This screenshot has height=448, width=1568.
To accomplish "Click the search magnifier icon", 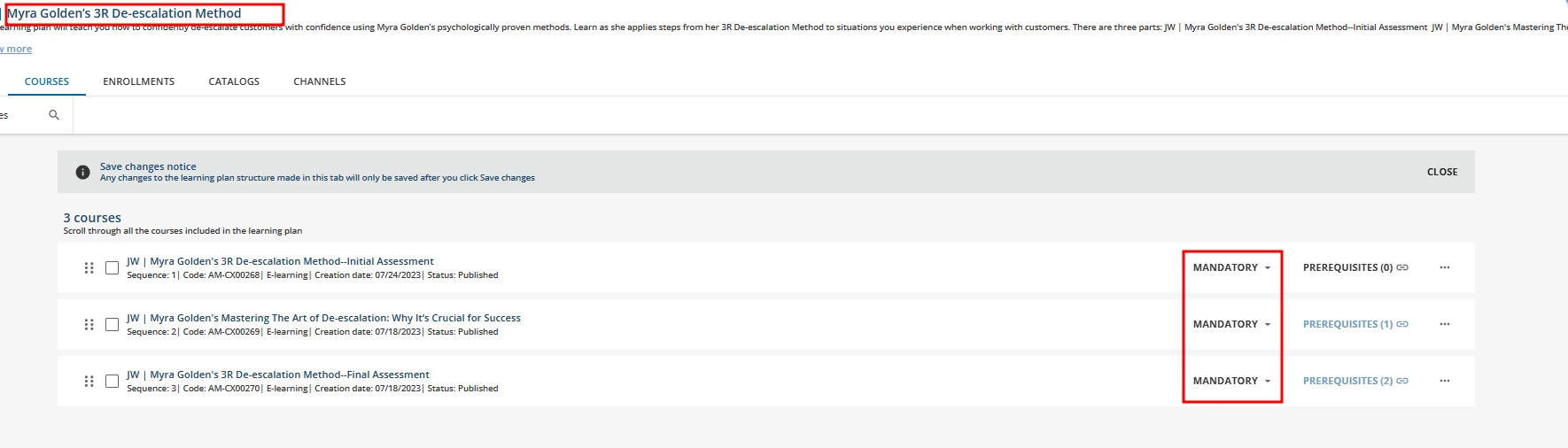I will pos(54,115).
